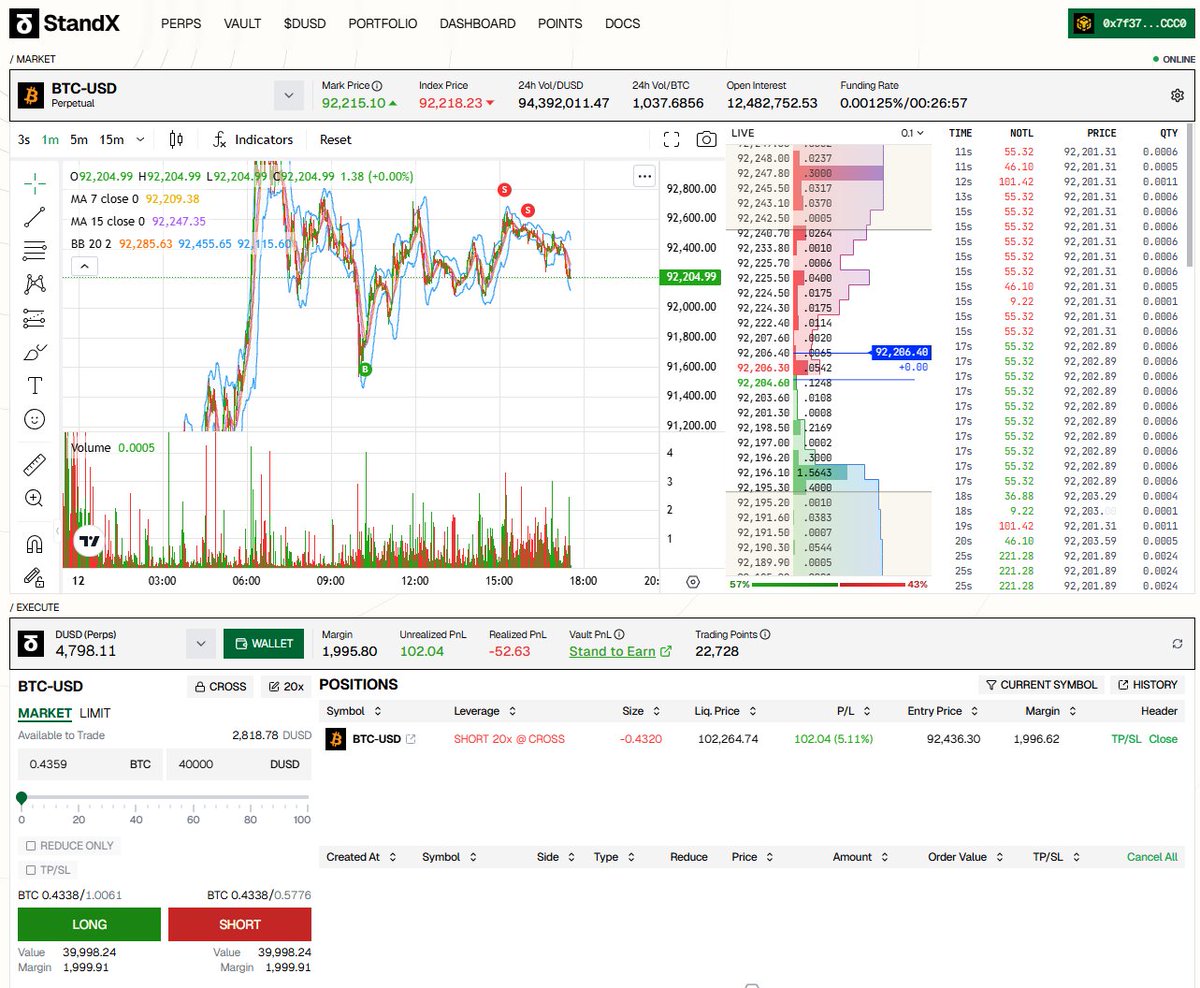Select the 15m timeframe

(x=112, y=140)
